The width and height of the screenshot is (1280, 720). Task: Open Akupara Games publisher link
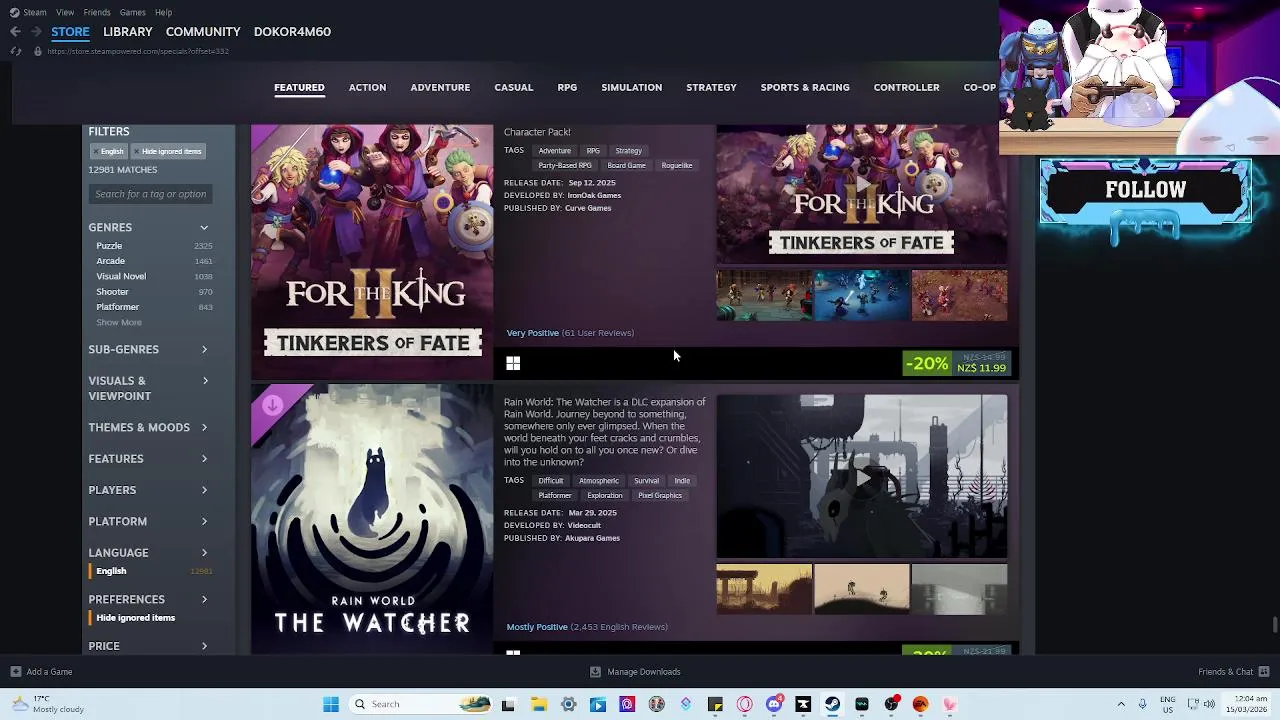click(x=592, y=539)
